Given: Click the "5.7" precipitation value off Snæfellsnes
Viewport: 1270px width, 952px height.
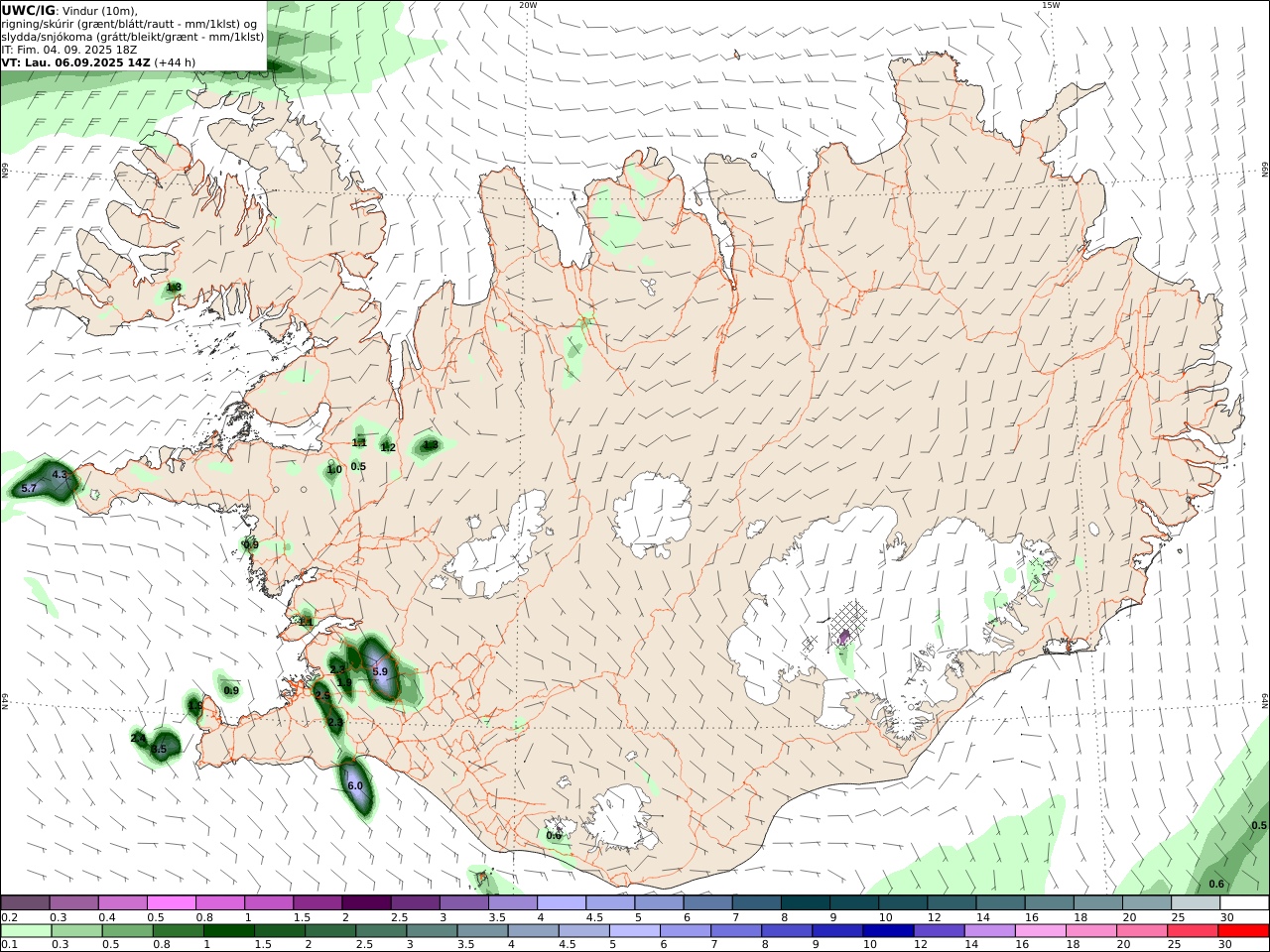Looking at the screenshot, I should pos(29,489).
